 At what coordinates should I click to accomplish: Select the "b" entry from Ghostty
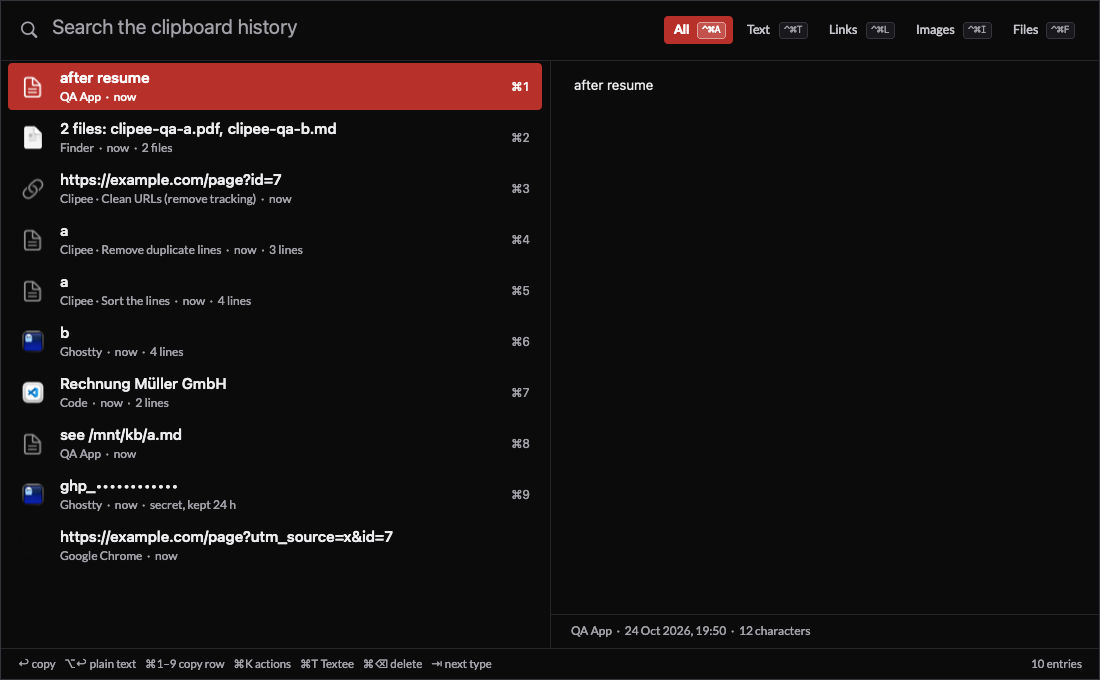point(275,342)
